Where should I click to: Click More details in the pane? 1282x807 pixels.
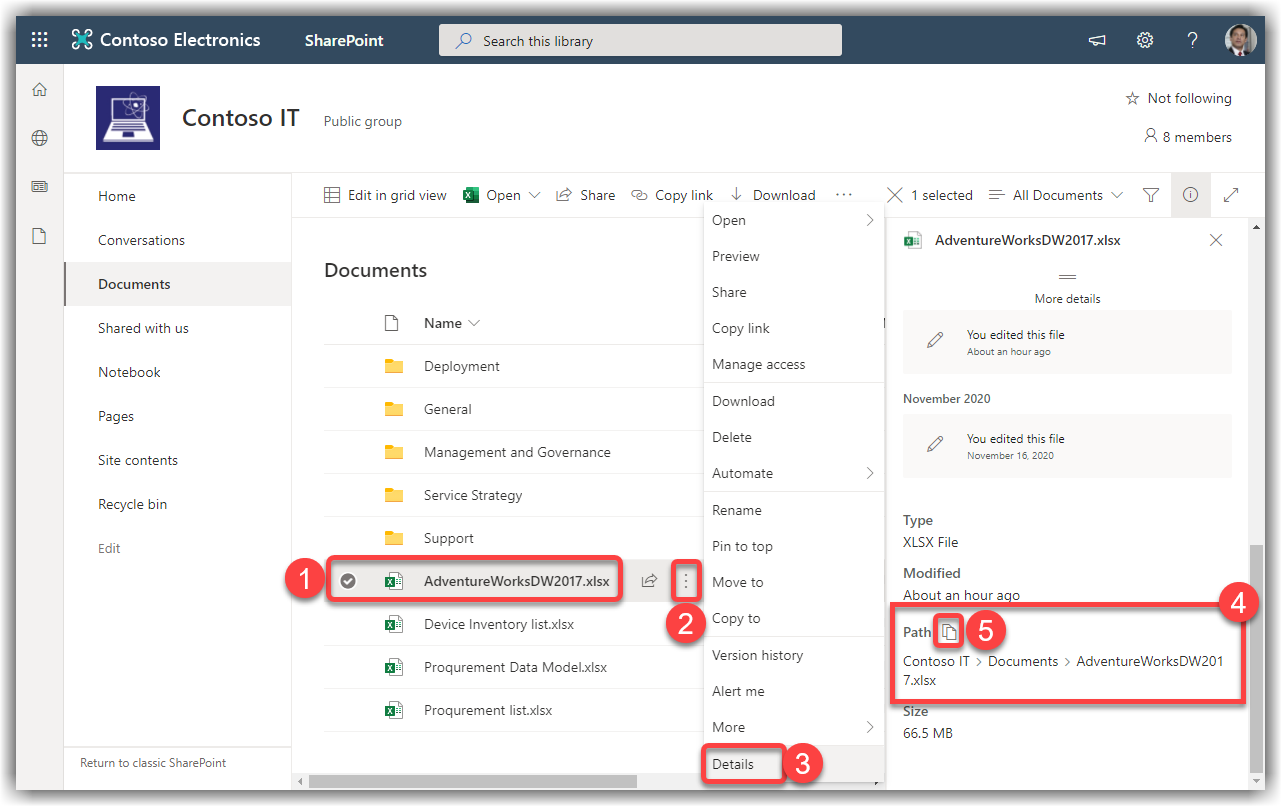click(1067, 298)
